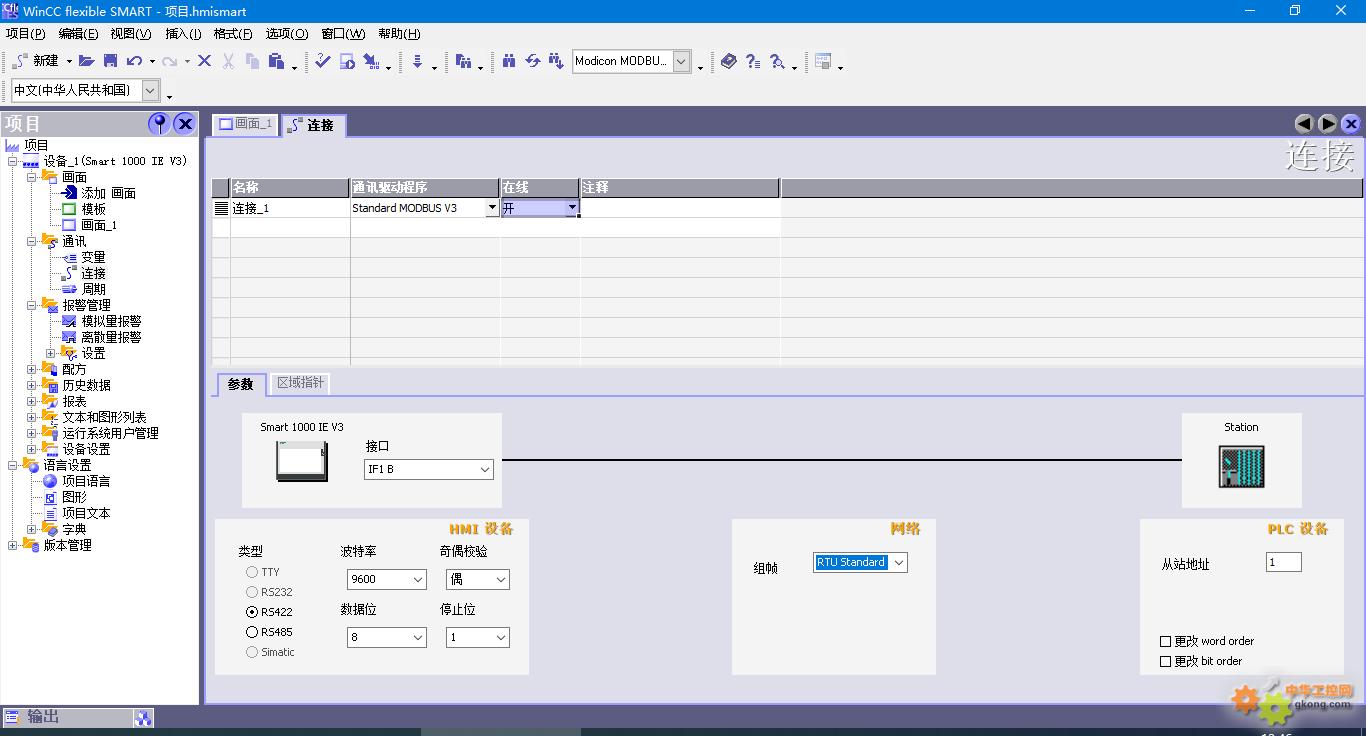Select 添加 画面 in the project tree
This screenshot has height=736, width=1366.
pos(108,193)
